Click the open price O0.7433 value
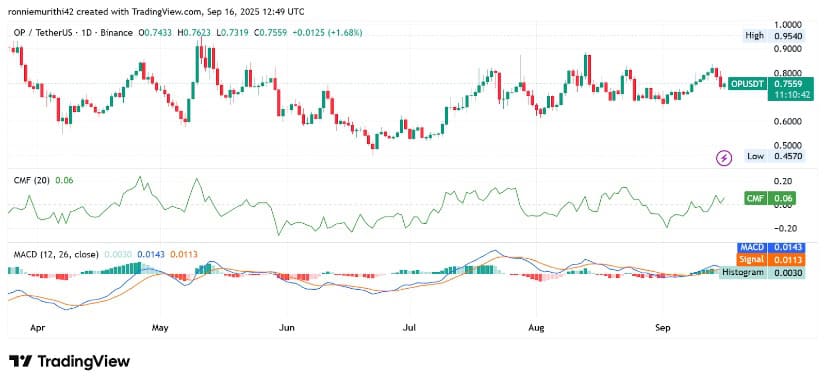The width and height of the screenshot is (825, 384). coord(156,33)
